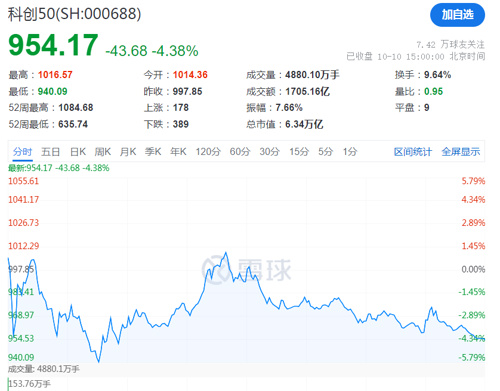Switch to the 五日 tab
The image size is (500, 391).
[50, 152]
